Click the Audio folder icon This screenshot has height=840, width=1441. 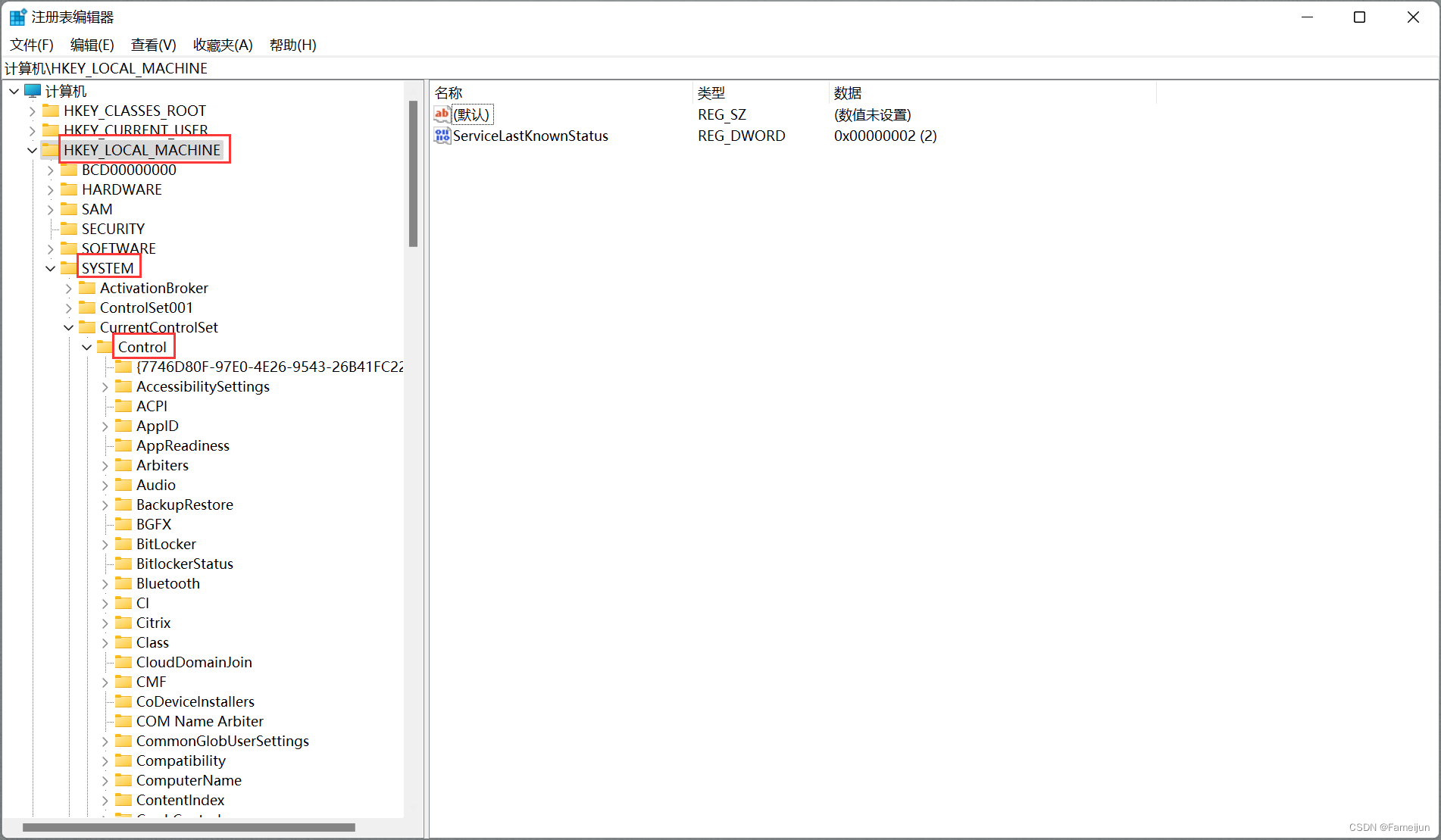[x=123, y=485]
